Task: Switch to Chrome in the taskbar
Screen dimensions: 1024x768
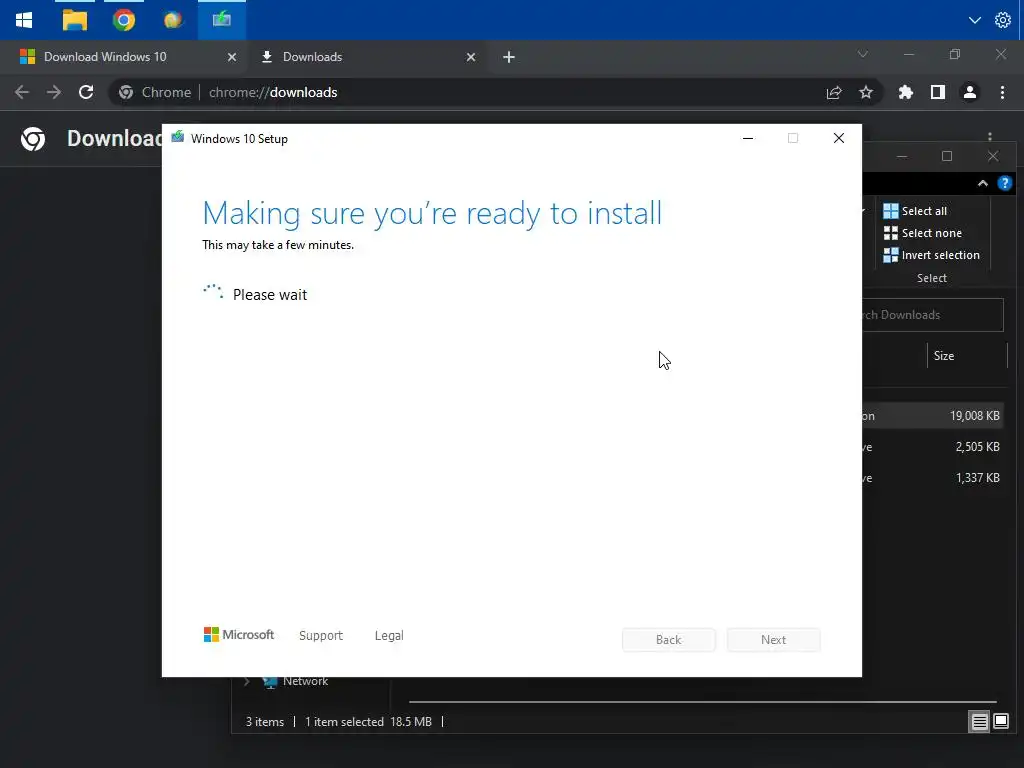Action: [123, 20]
